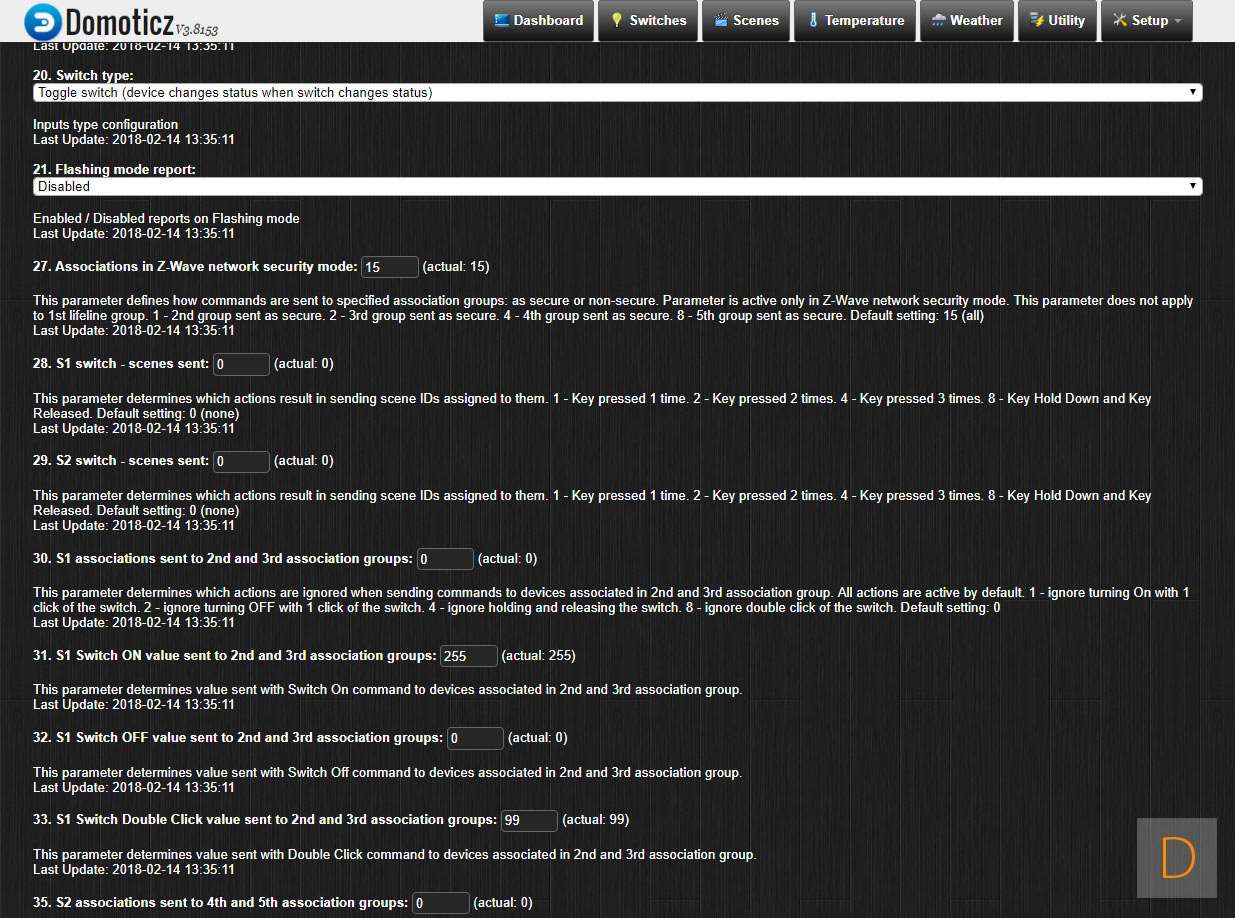Click '28. S1 switch - scenes sent:' label

pyautogui.click(x=121, y=364)
